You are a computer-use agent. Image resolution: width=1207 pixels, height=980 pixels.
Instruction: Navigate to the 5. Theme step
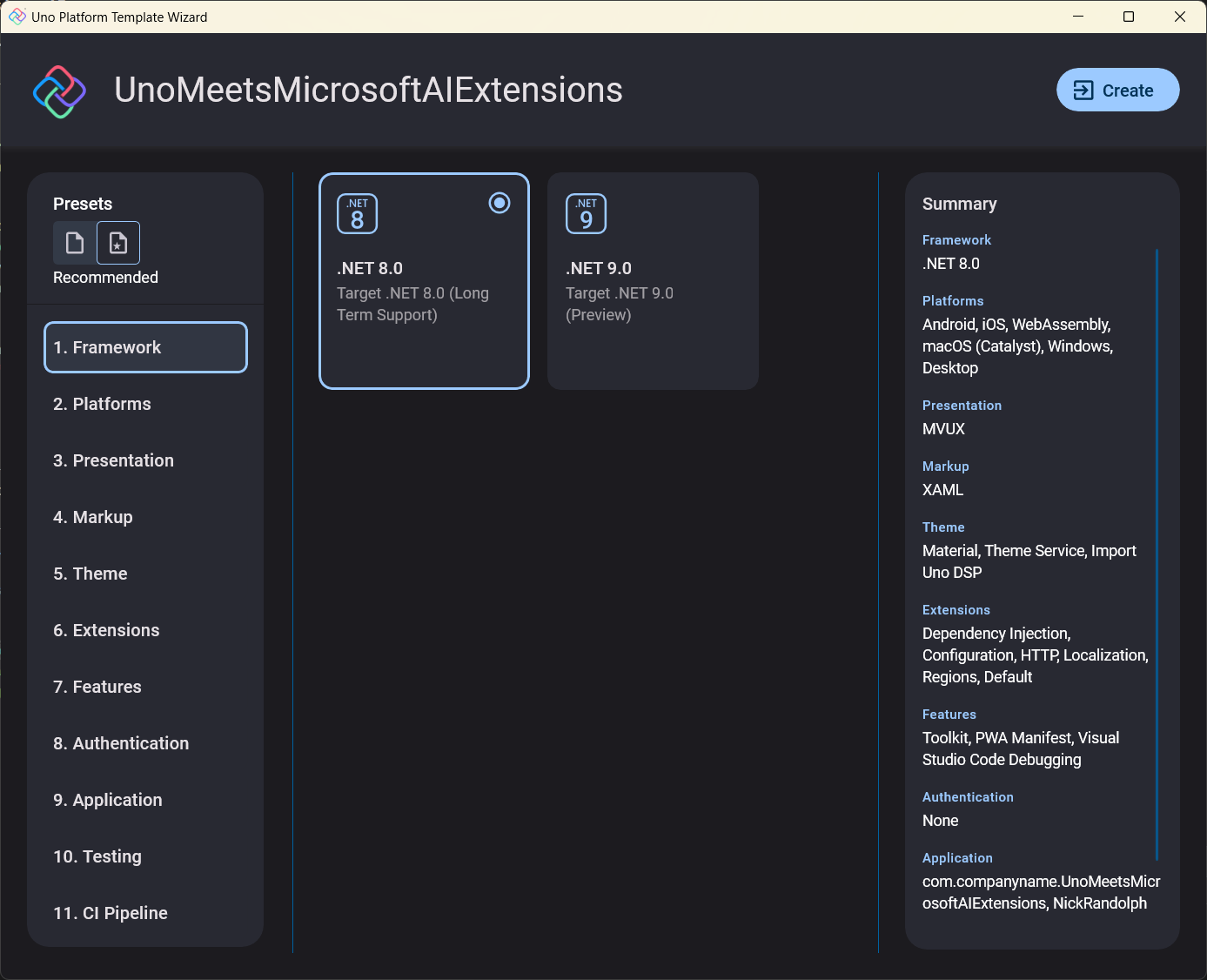tap(91, 574)
